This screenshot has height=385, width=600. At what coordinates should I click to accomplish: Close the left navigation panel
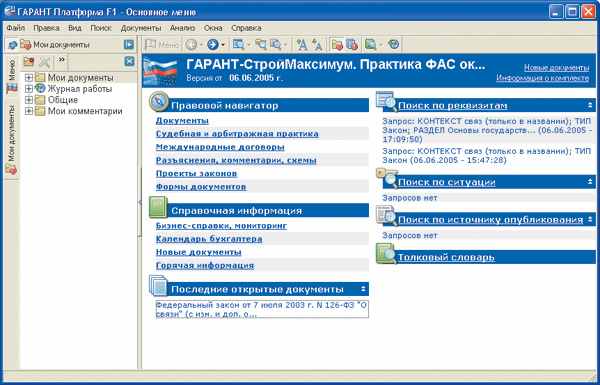tap(129, 61)
